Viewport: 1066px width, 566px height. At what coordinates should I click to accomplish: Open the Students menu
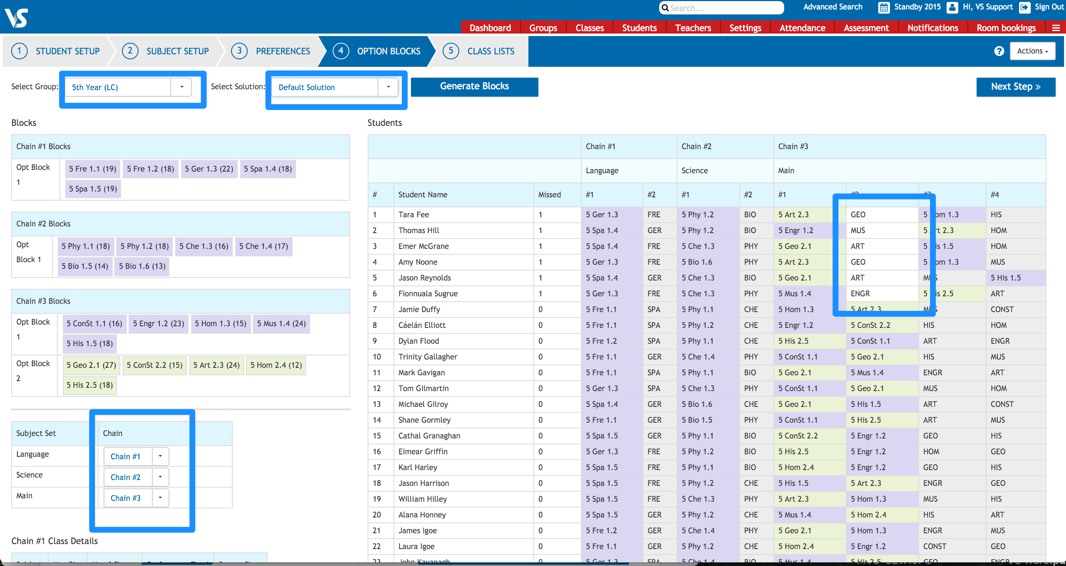[x=639, y=28]
